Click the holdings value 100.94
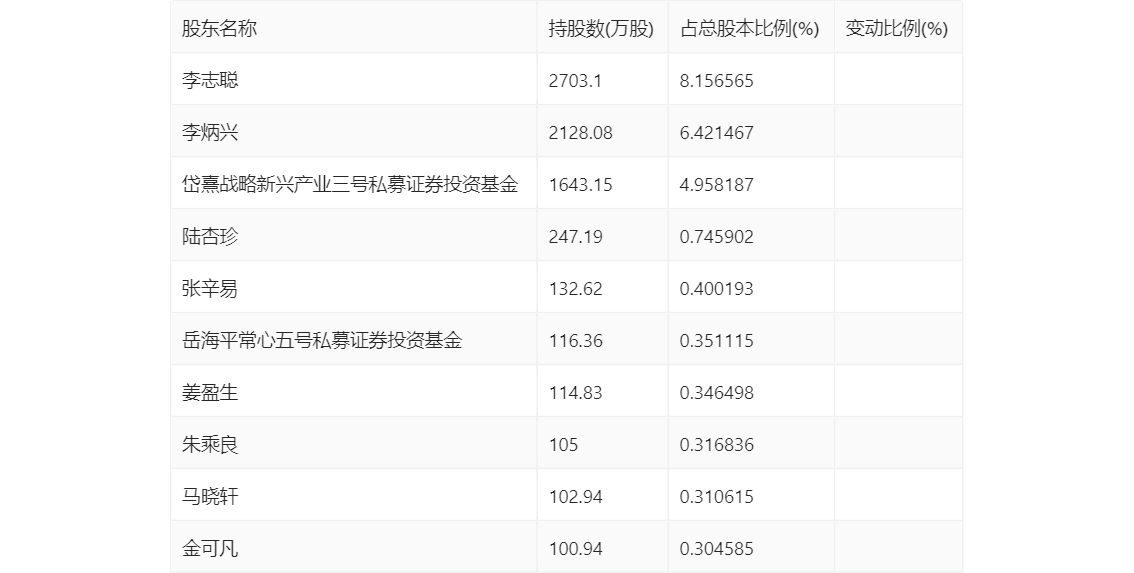Viewport: 1134px width, 573px height. click(576, 548)
